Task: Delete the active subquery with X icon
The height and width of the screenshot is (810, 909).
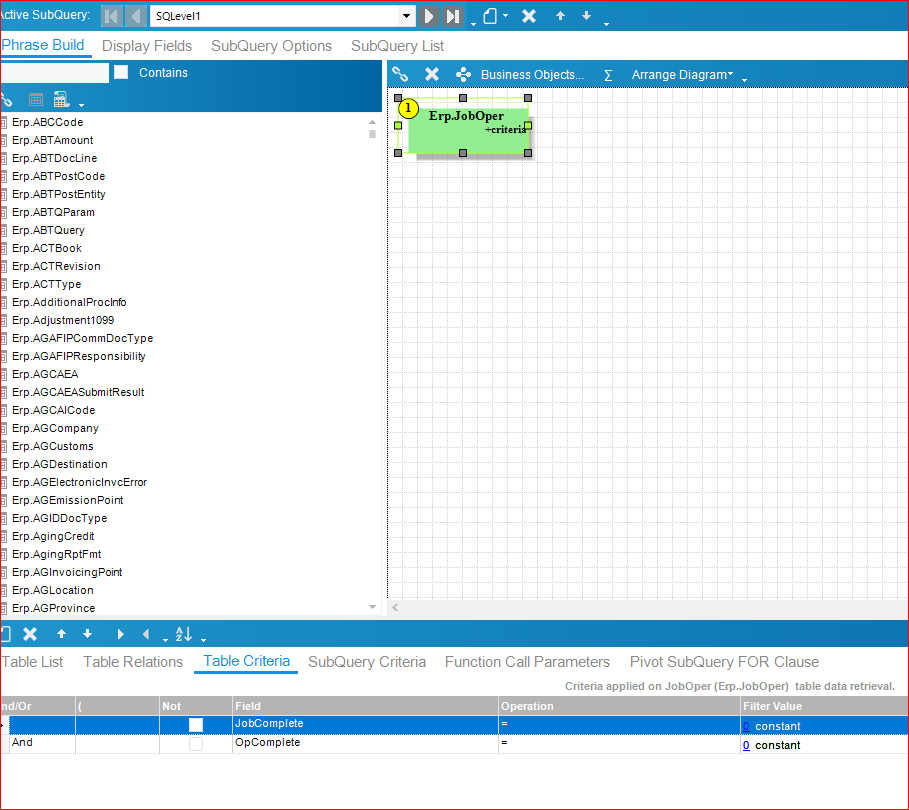Action: click(529, 16)
